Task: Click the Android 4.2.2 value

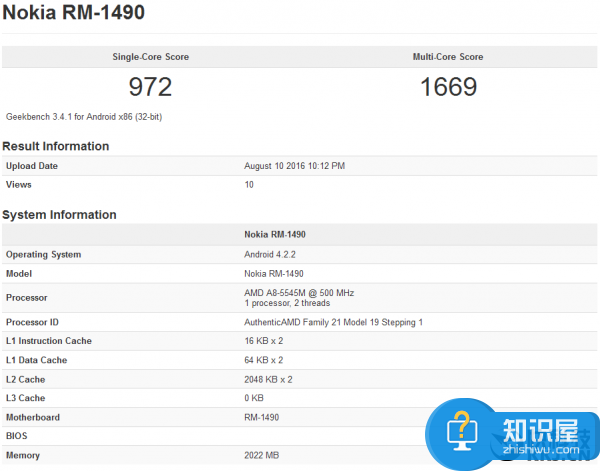Action: [270, 254]
